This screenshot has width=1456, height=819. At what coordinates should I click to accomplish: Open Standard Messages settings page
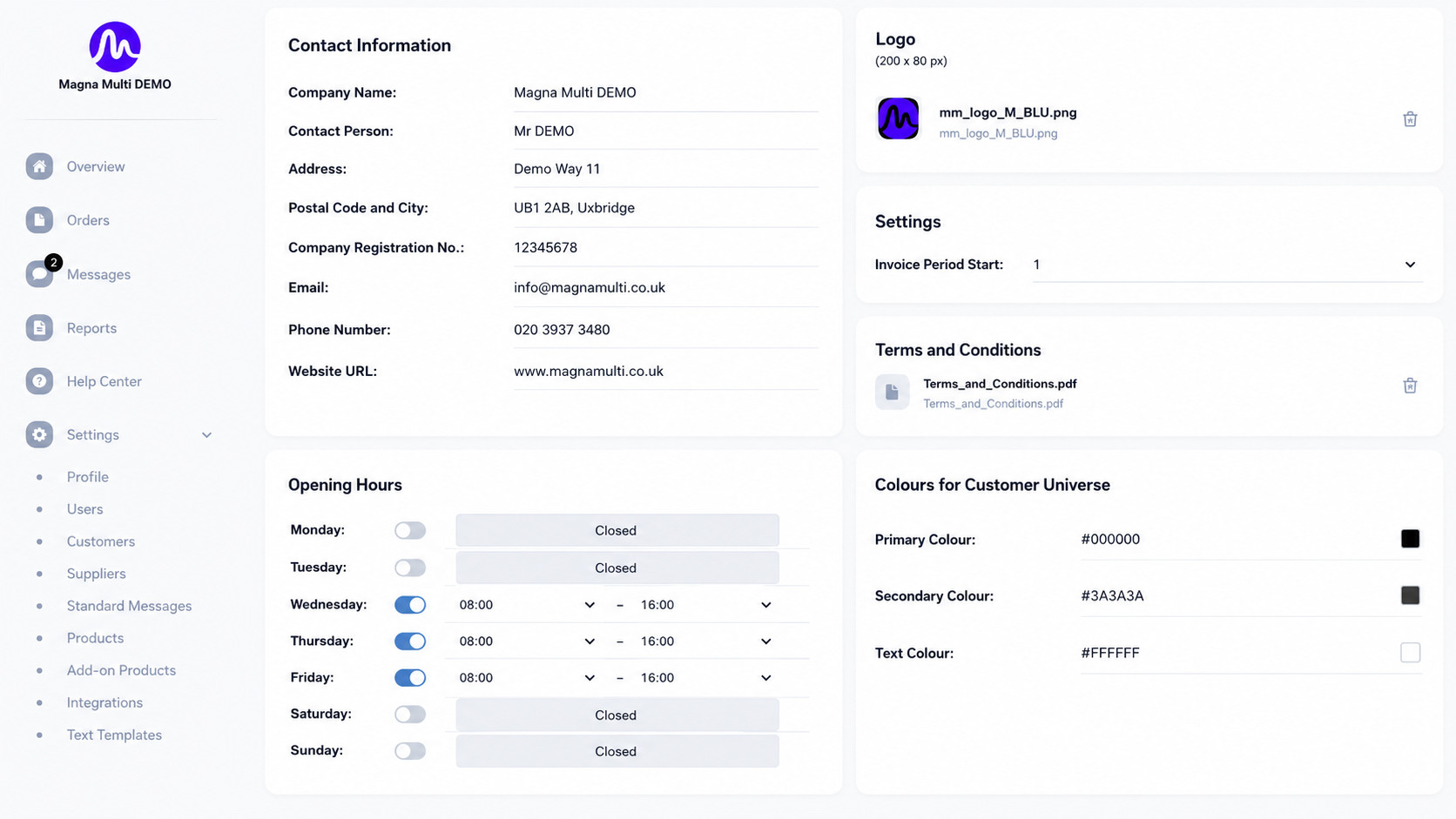tap(129, 606)
